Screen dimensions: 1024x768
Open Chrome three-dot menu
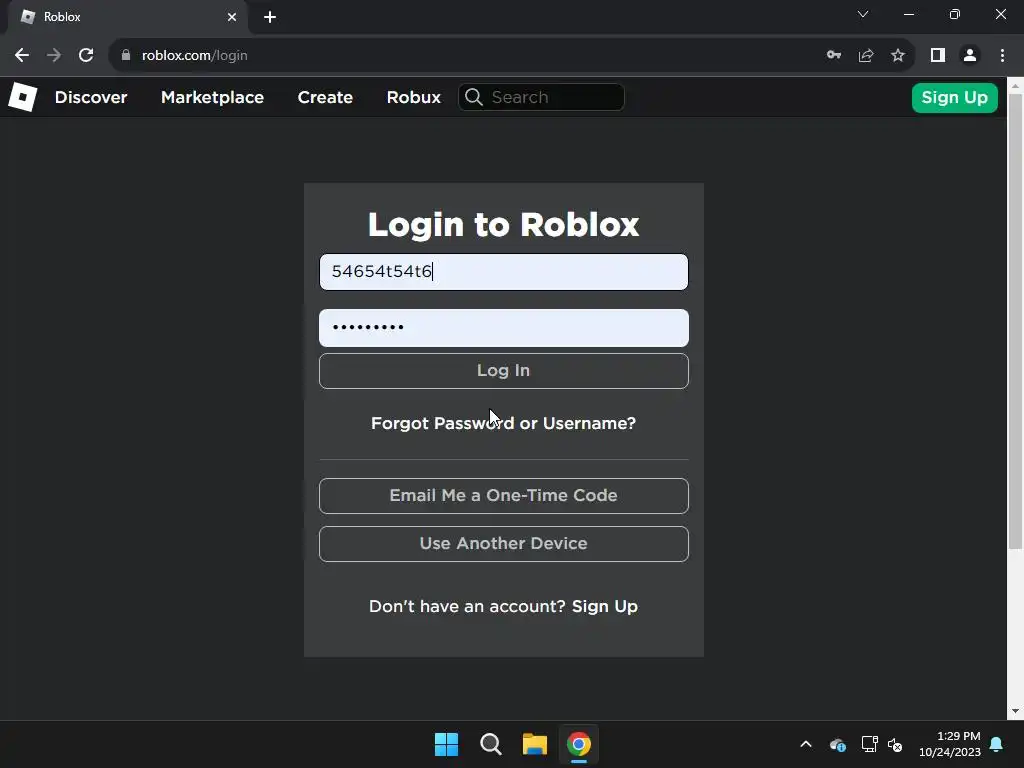1002,56
